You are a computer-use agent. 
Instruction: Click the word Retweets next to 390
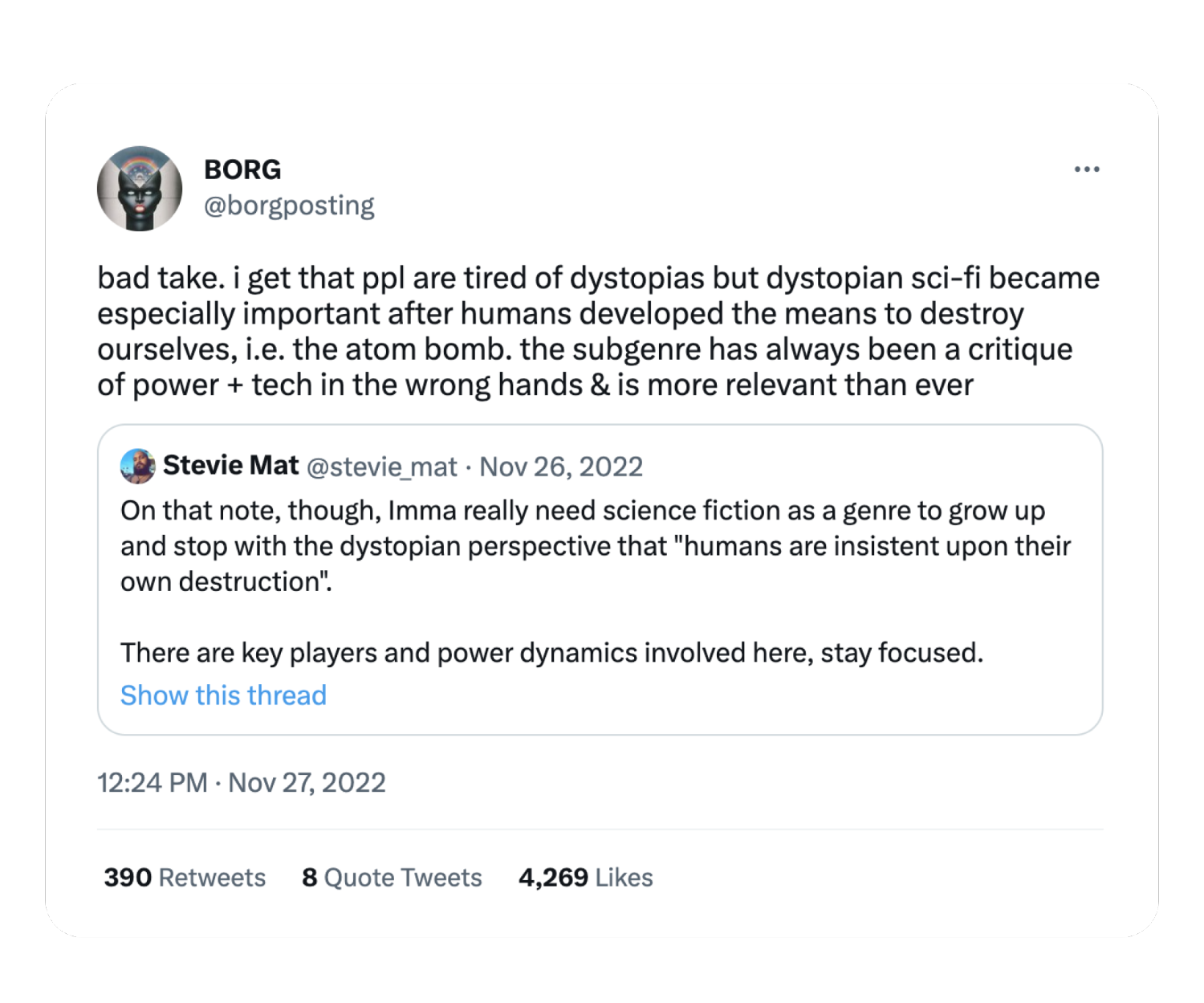[x=212, y=878]
